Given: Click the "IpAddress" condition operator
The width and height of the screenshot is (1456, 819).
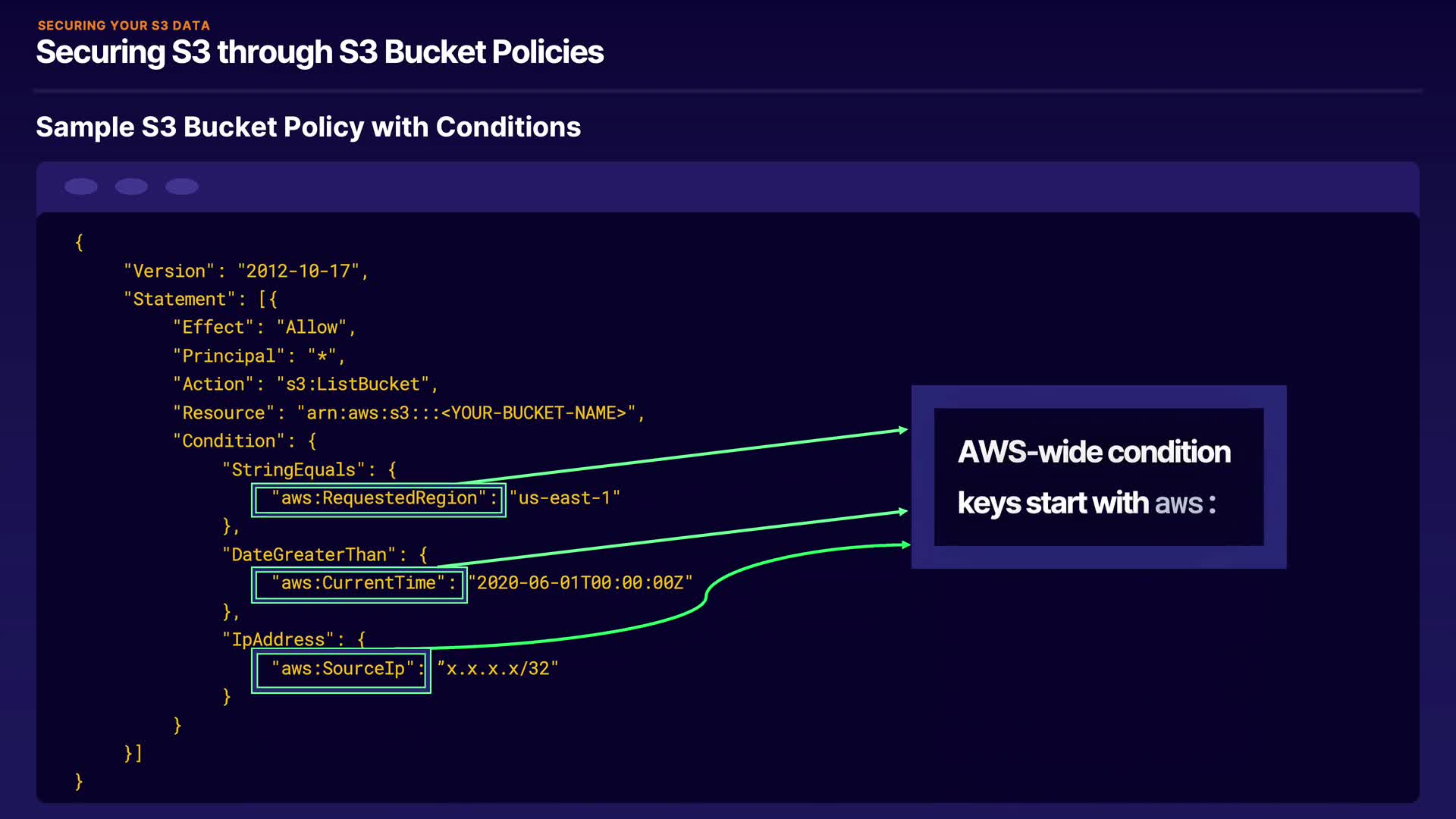Looking at the screenshot, I should pos(278,640).
